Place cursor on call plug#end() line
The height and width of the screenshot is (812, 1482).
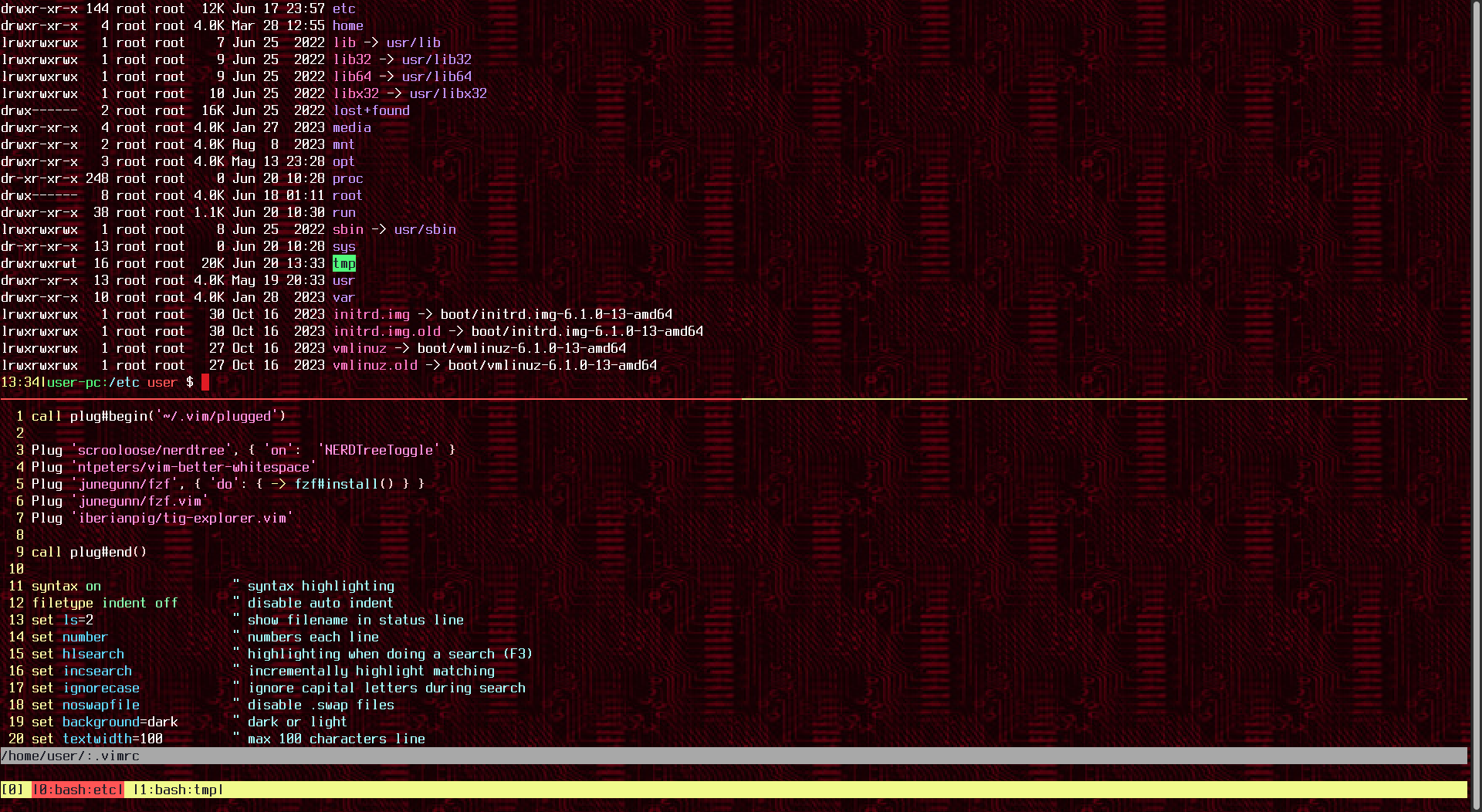point(89,552)
